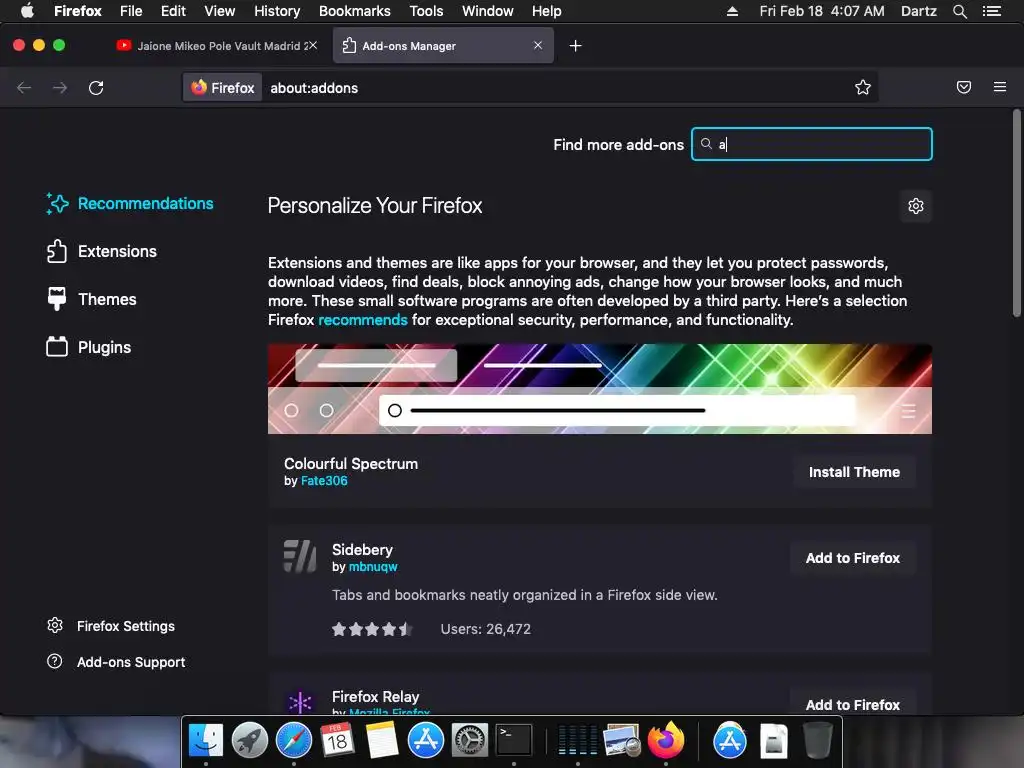Click Add to Firefox for Sidebery

click(x=853, y=558)
